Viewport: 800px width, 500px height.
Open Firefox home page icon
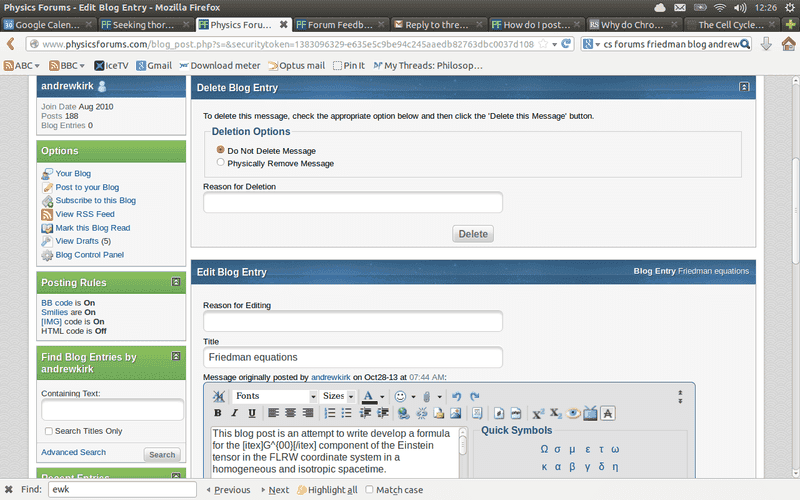point(788,44)
